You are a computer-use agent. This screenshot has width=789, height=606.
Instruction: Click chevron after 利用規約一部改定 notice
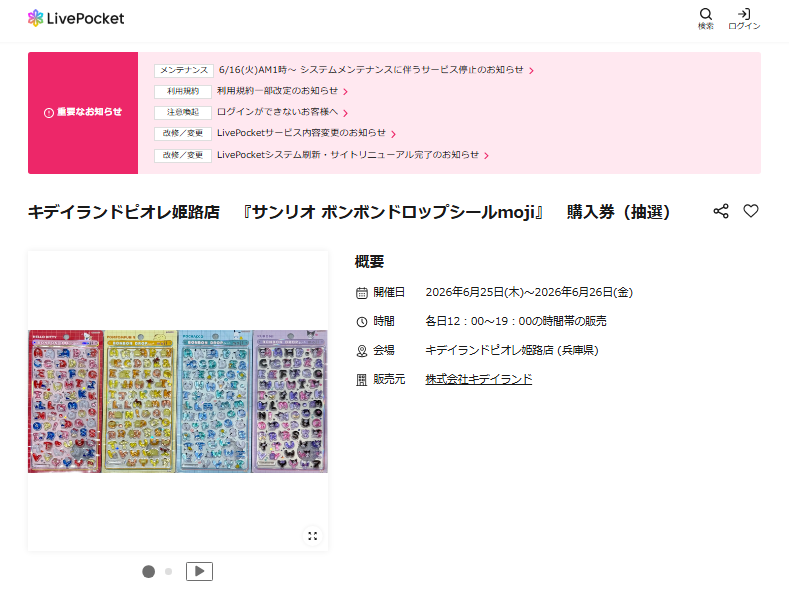(346, 92)
